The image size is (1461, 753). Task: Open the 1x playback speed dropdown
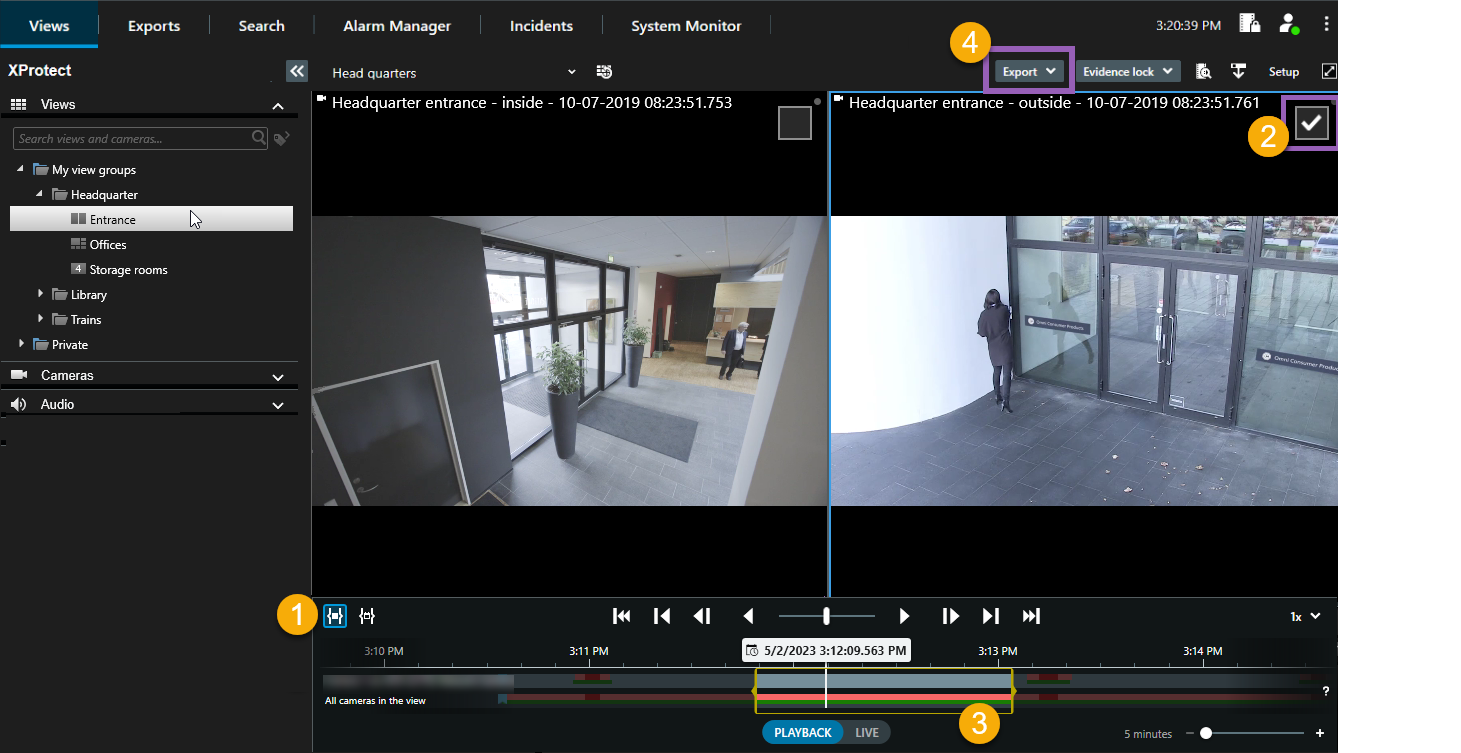(x=1305, y=616)
